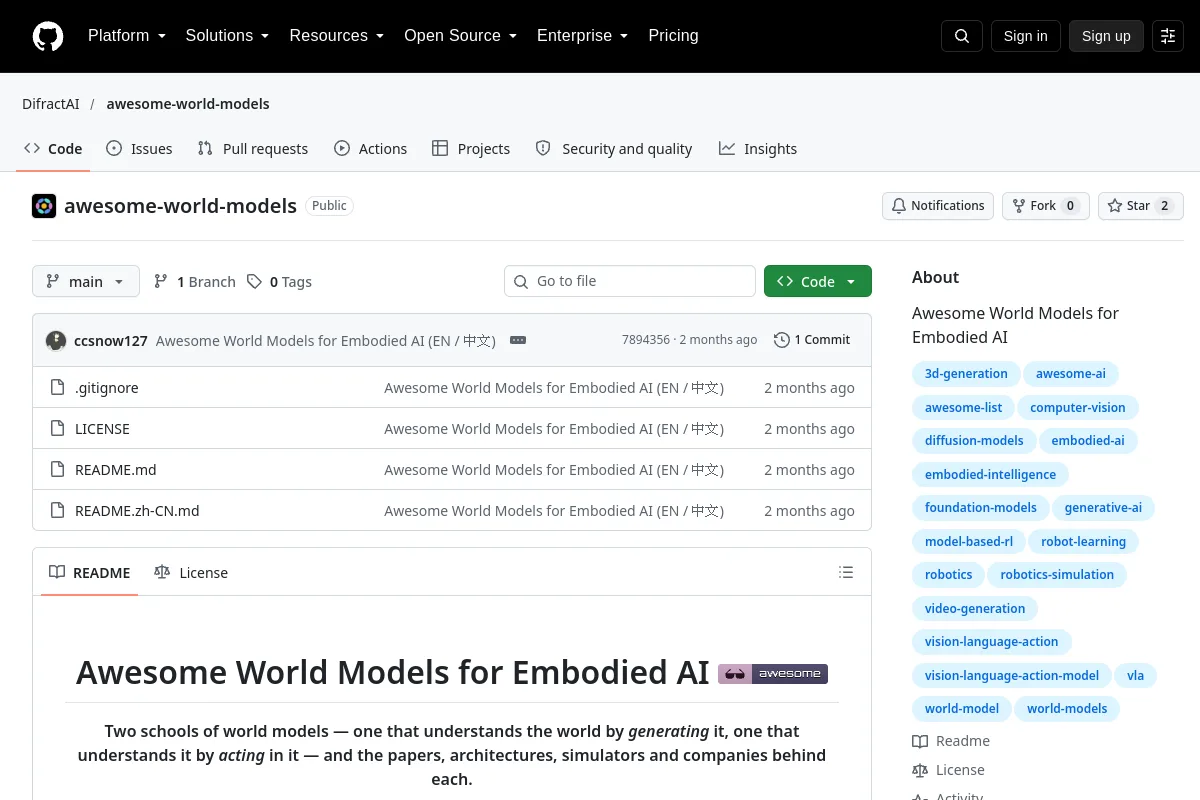Open the Projects tab

click(x=471, y=149)
